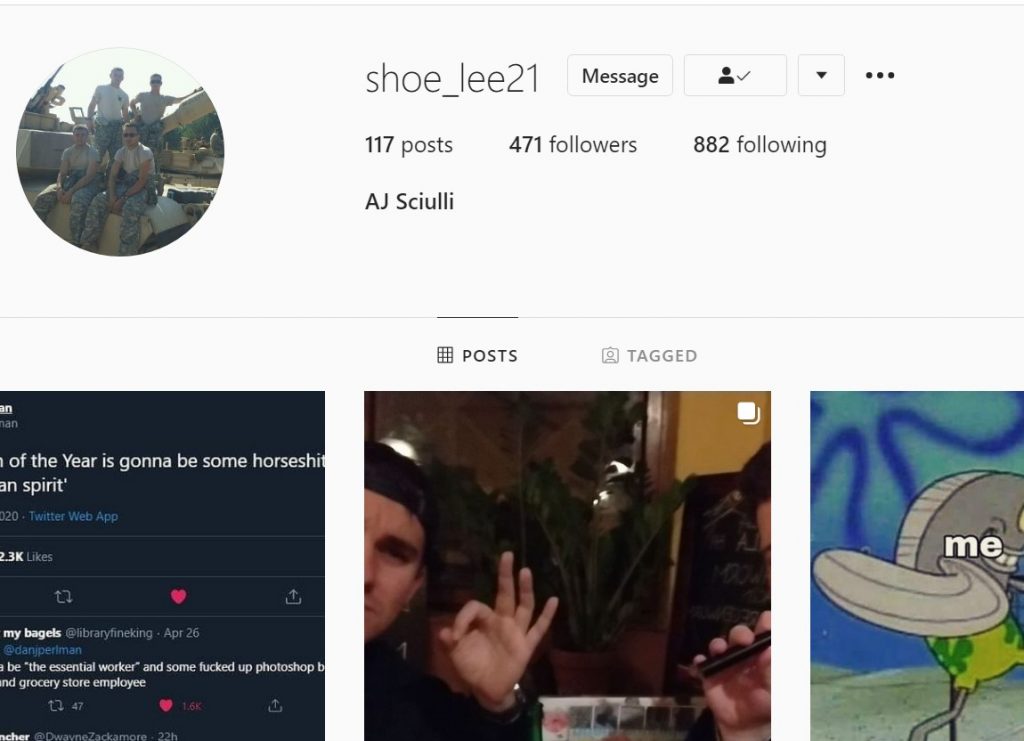The width and height of the screenshot is (1024, 741).
Task: Switch to the Tagged tab
Action: tap(649, 355)
